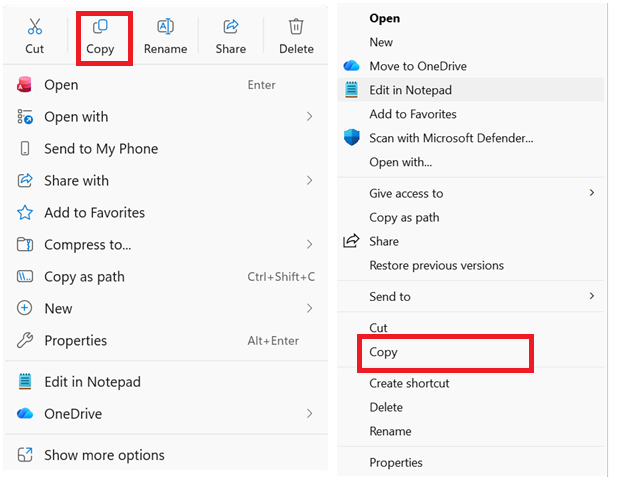Choose Move to OneDrive
Image resolution: width=629 pixels, height=483 pixels.
pyautogui.click(x=471, y=66)
